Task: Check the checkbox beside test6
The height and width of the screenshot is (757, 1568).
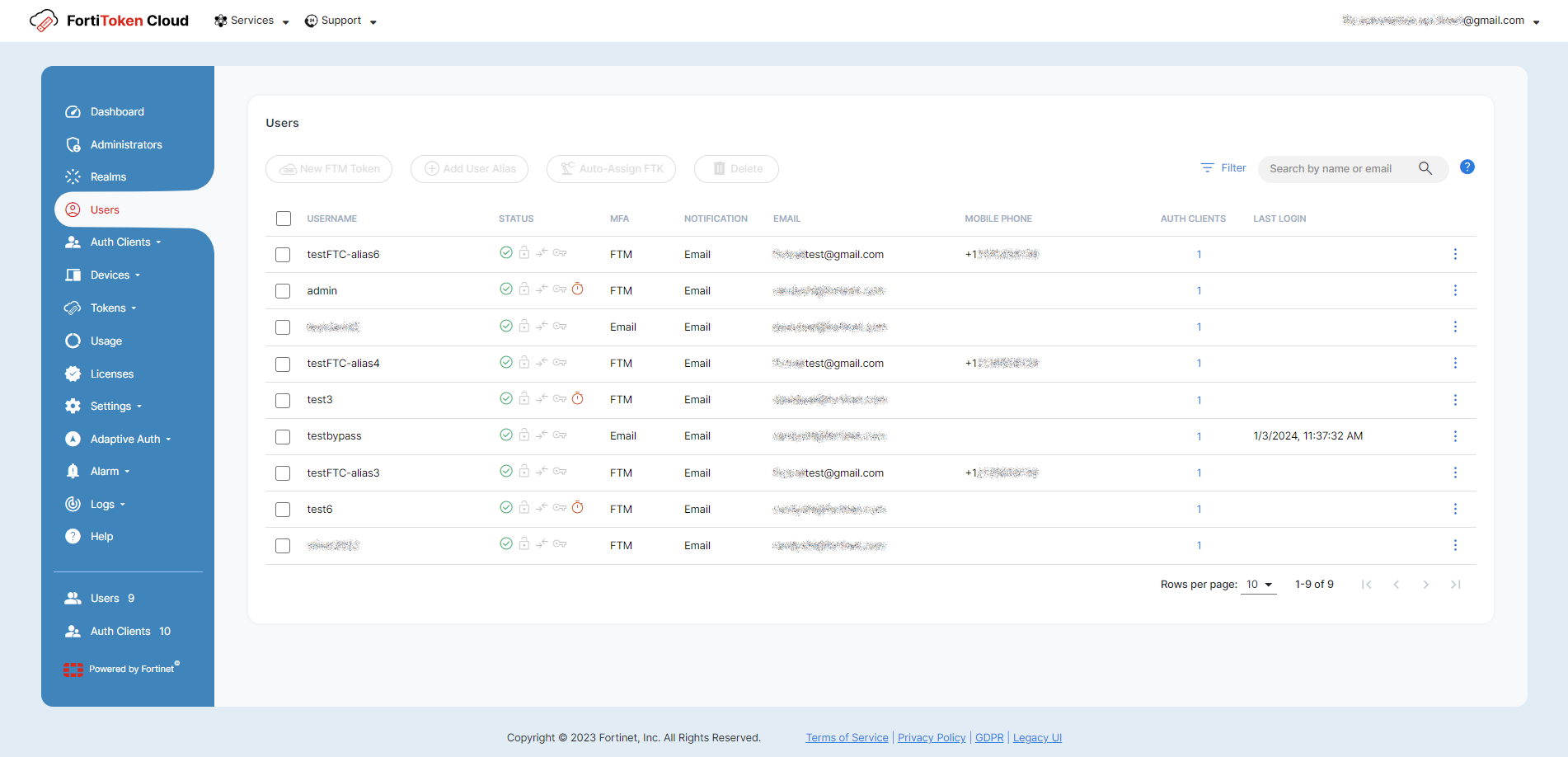Action: coord(283,510)
